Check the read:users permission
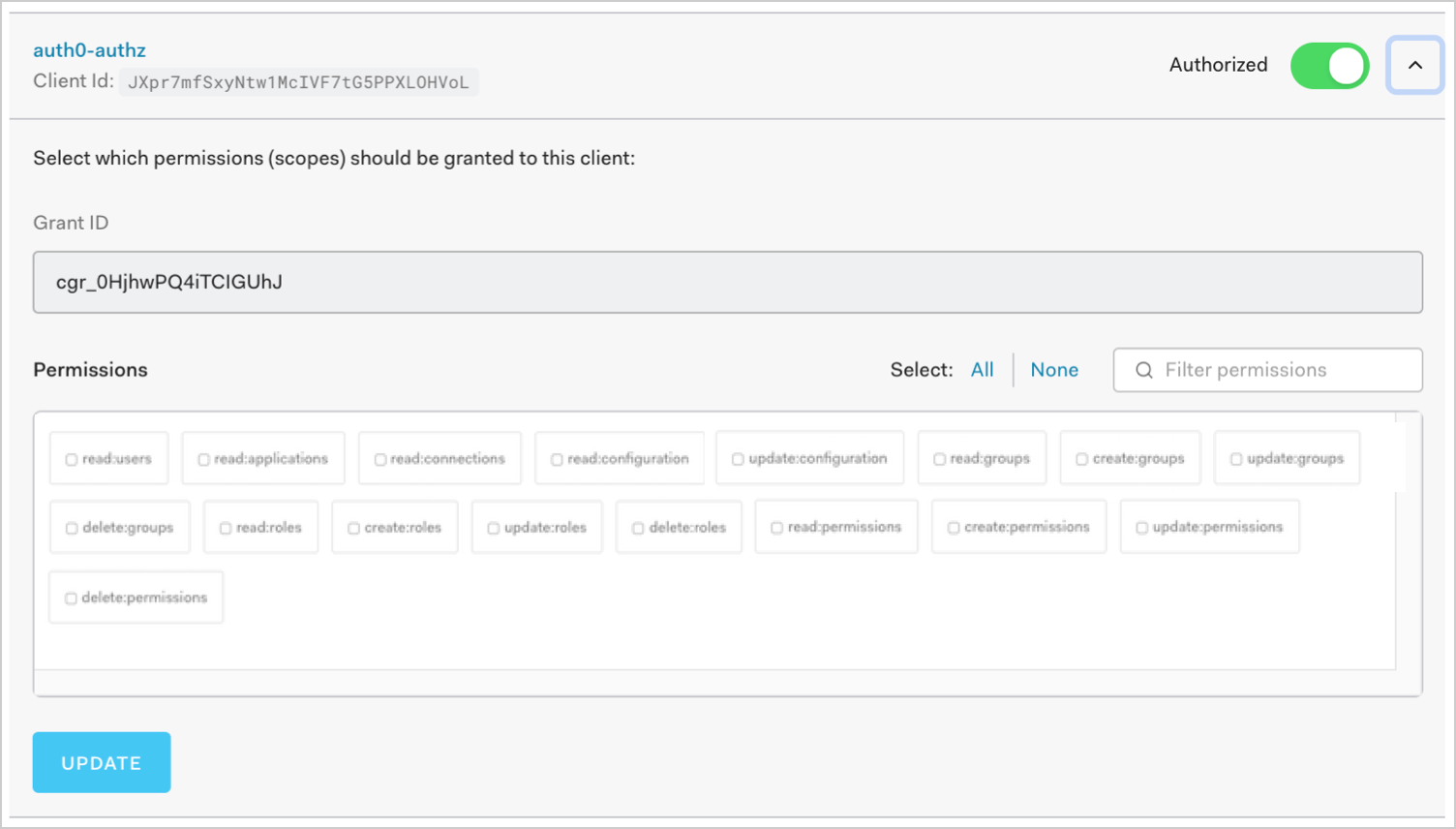The image size is (1456, 829). point(72,457)
